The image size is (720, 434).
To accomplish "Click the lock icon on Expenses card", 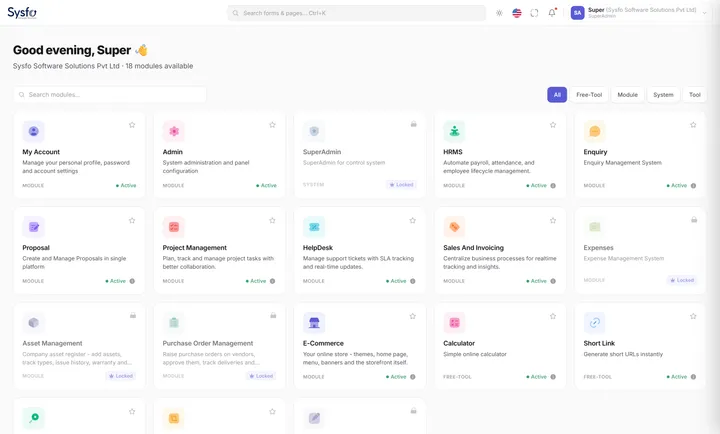I will pos(694,220).
